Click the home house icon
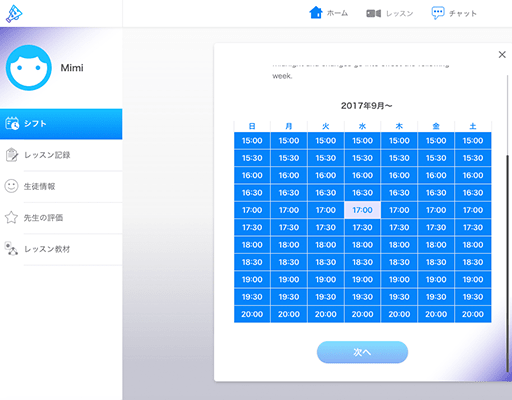Screen dimensions: 512x400 316,13
